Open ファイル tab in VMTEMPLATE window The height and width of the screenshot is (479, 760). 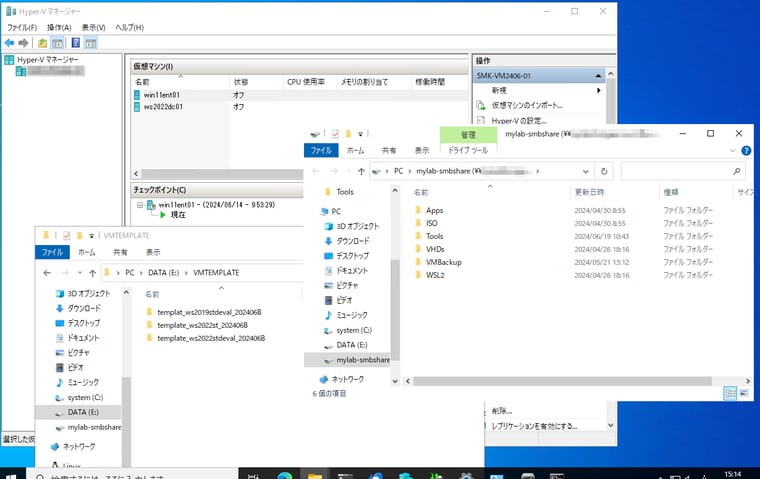[52, 252]
